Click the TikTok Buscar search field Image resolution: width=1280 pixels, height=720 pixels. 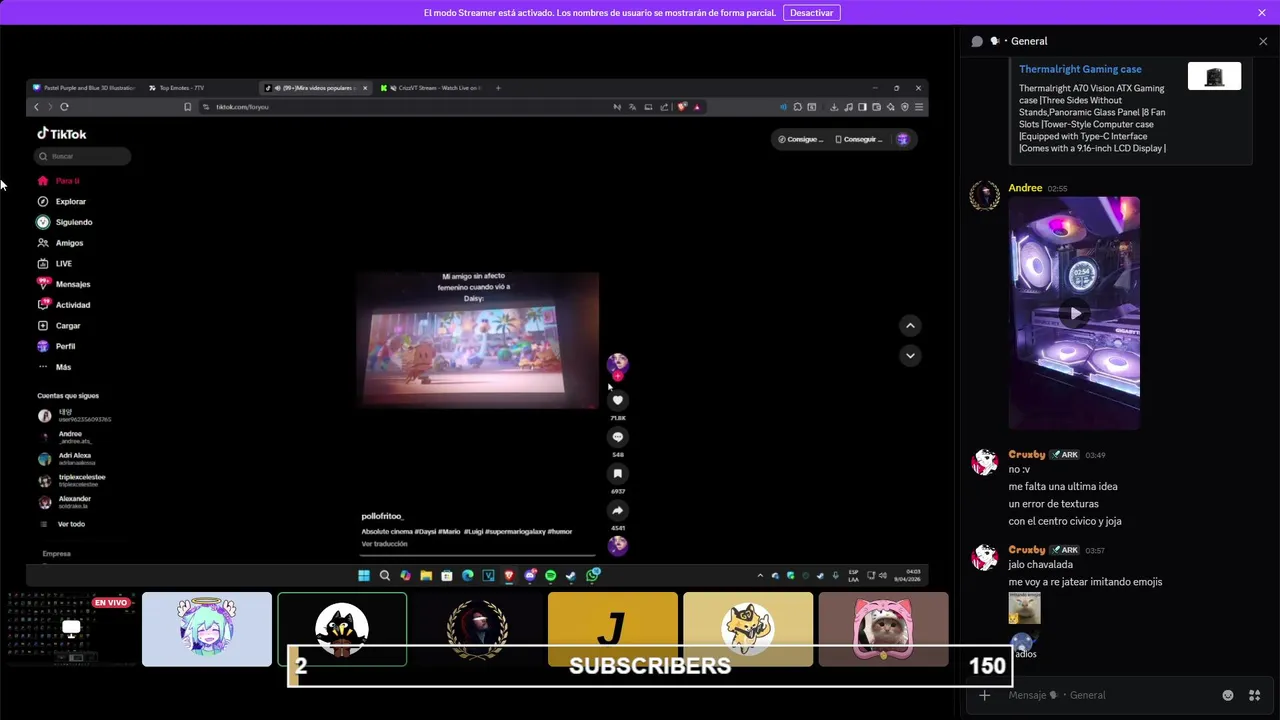point(82,156)
